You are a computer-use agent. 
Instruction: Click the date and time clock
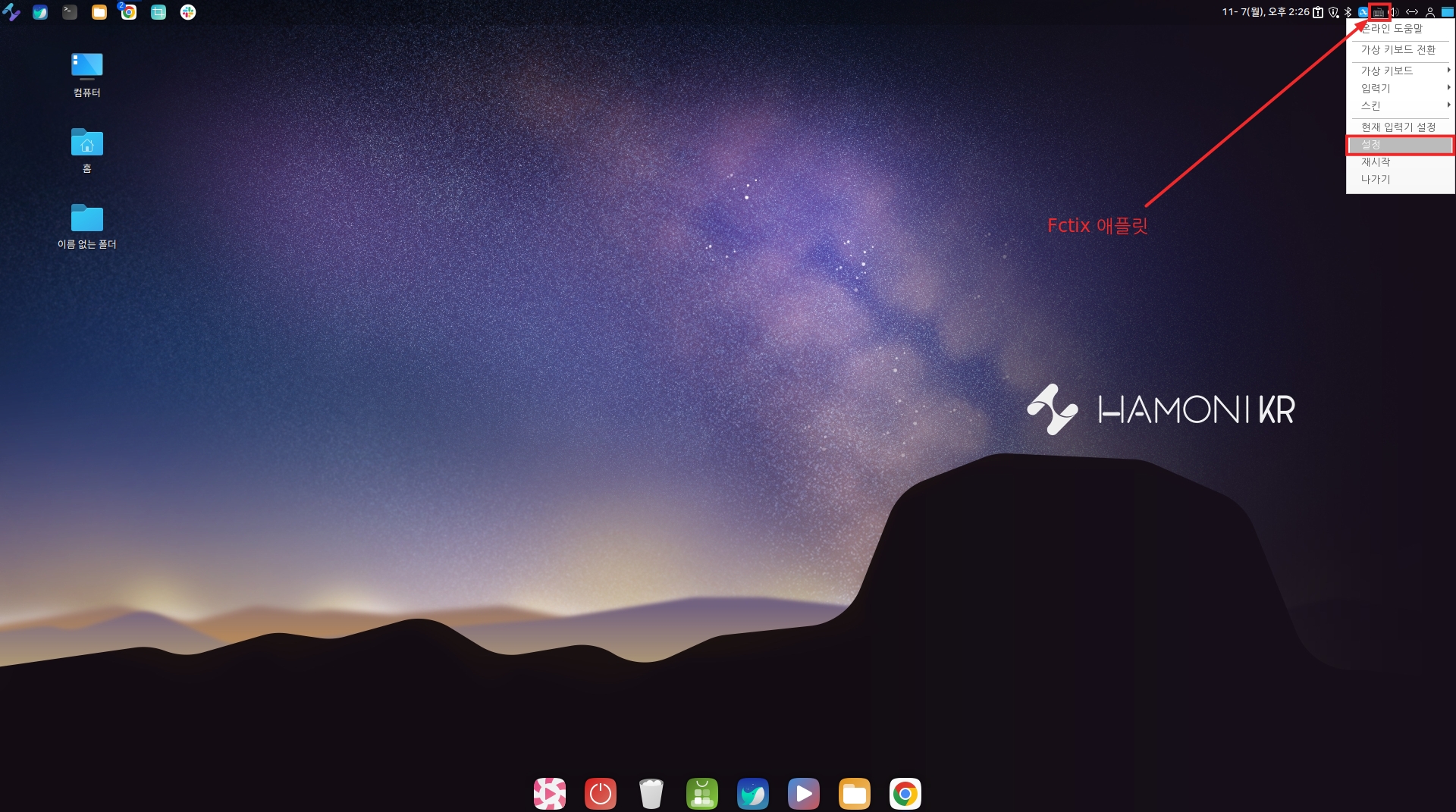point(1265,12)
